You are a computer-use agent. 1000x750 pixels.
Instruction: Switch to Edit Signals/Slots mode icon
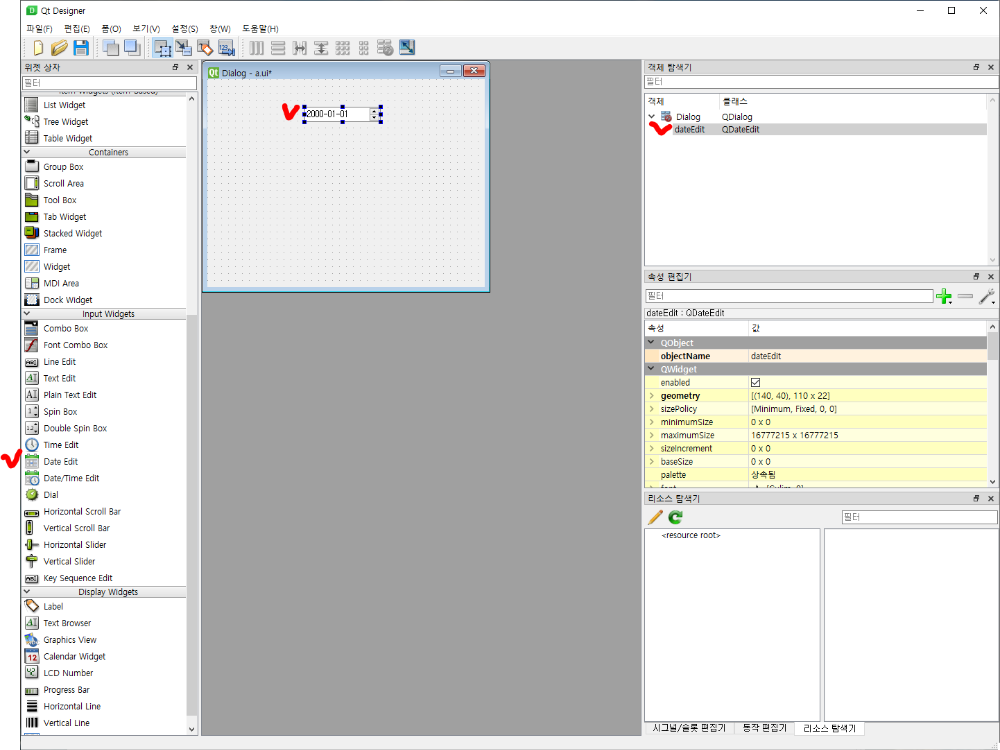click(x=184, y=48)
